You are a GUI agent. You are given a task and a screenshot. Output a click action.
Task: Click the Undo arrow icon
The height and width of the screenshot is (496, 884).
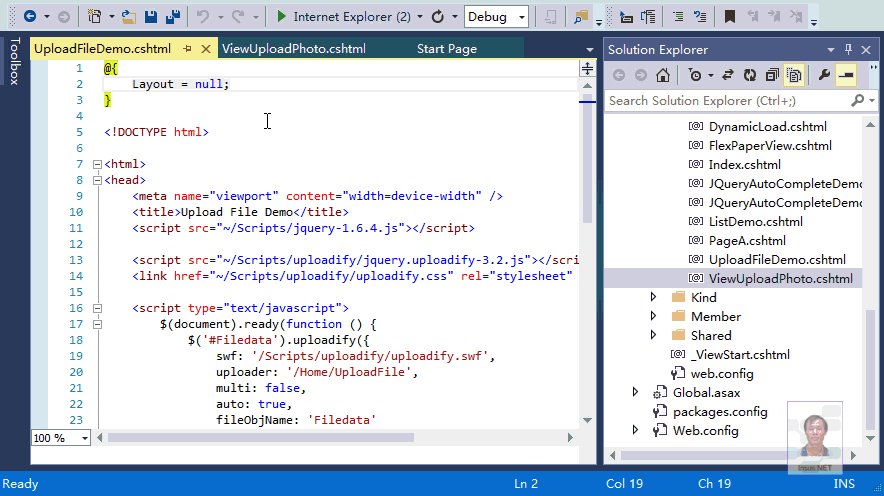(202, 16)
